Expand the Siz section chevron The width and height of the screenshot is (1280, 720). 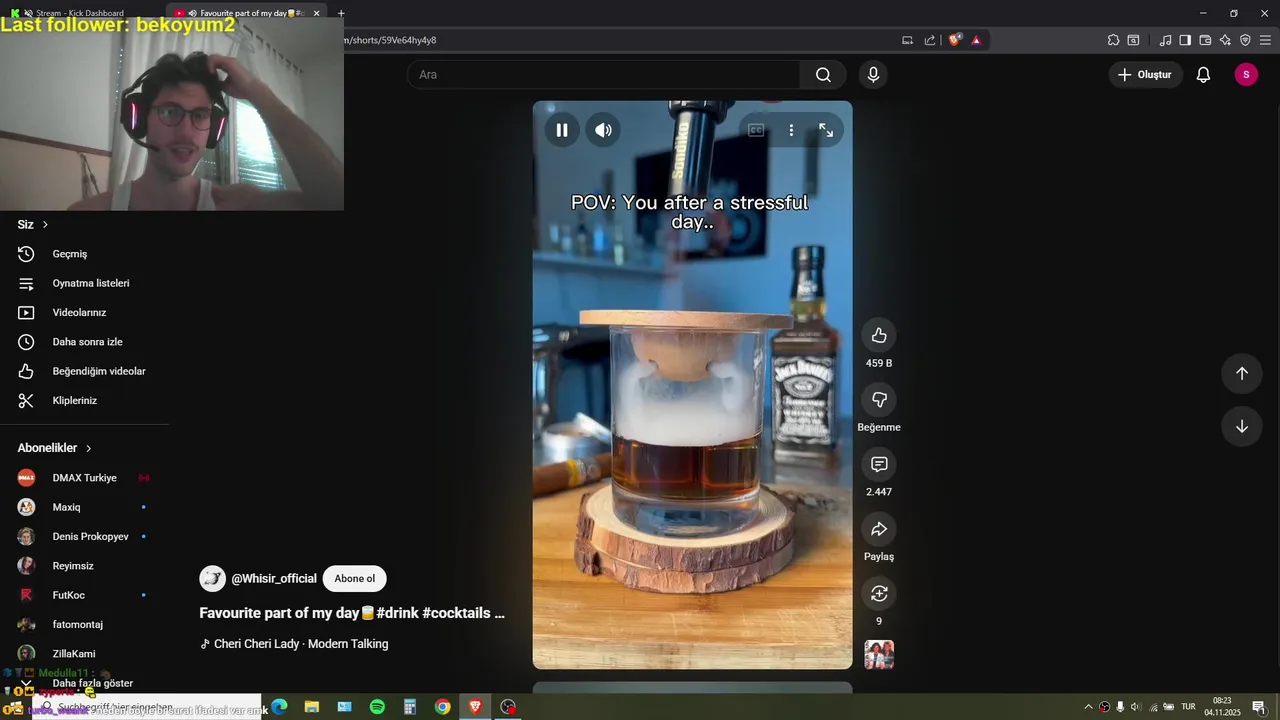(x=45, y=225)
